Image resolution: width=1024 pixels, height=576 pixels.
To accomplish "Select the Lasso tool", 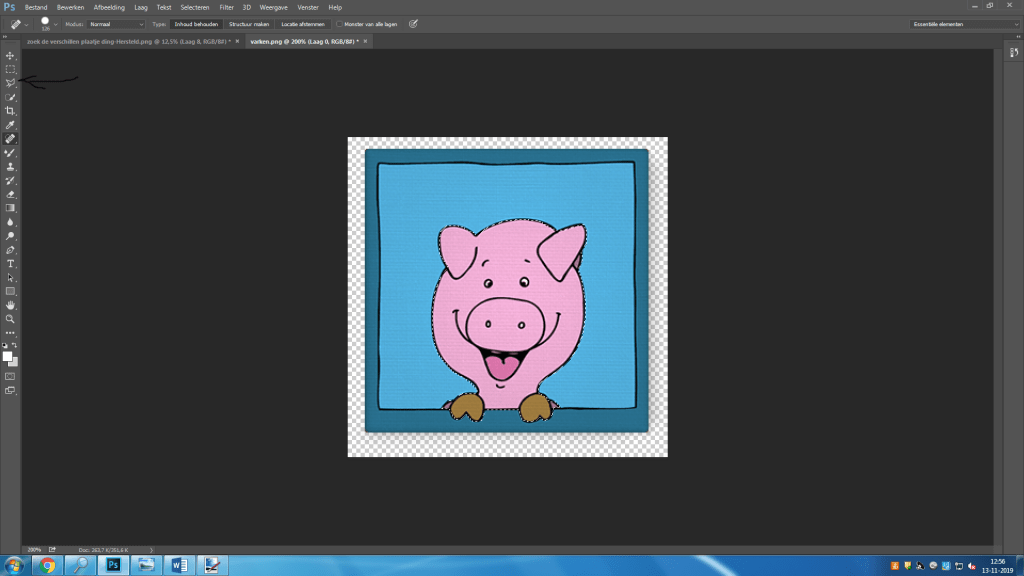I will pos(10,83).
